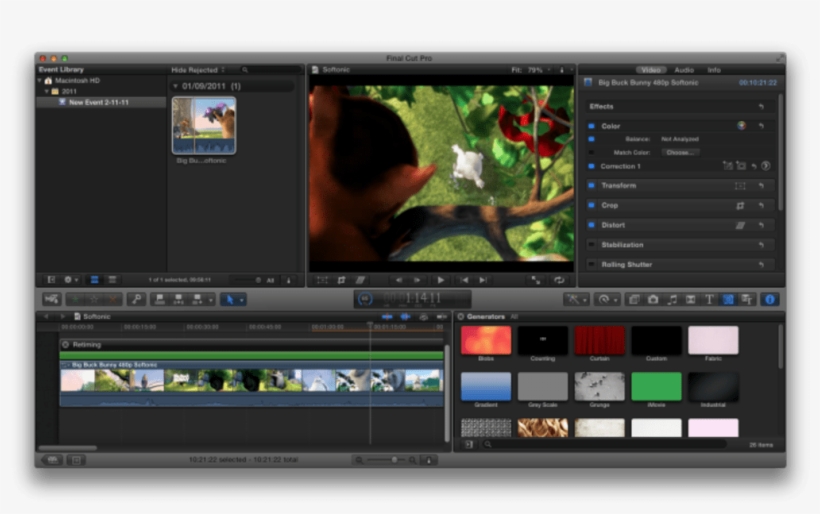
Task: Open the Project Library film reel button
Action: 52,460
